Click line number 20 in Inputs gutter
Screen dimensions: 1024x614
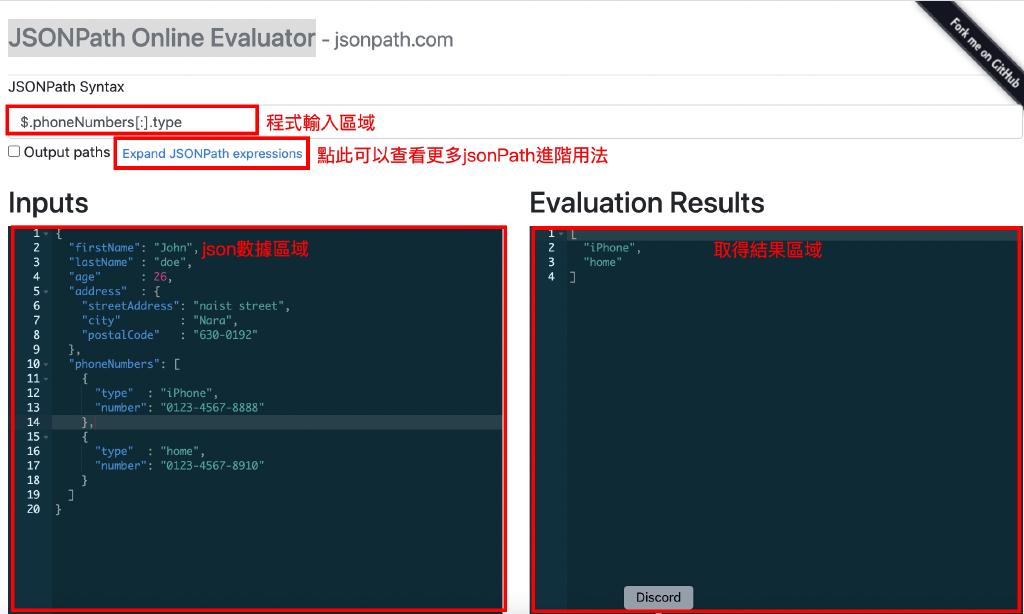[33, 509]
